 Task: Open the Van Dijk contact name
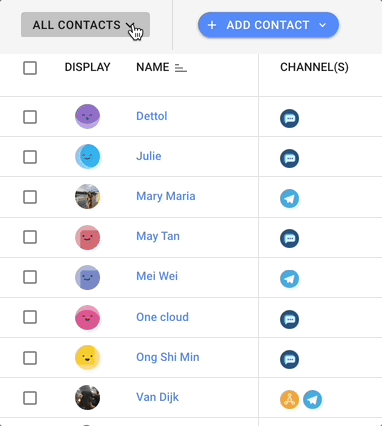coord(157,397)
